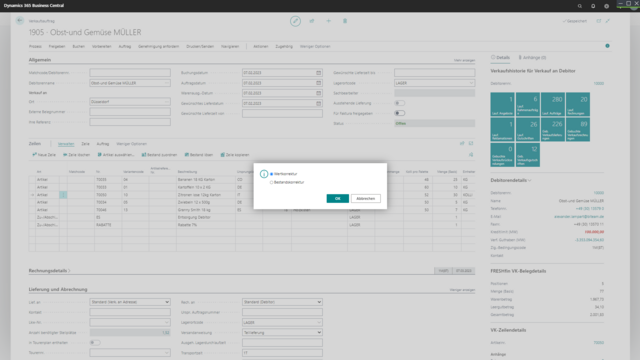Click the share icon in header
Viewport: 640px width, 360px height.
coord(312,21)
